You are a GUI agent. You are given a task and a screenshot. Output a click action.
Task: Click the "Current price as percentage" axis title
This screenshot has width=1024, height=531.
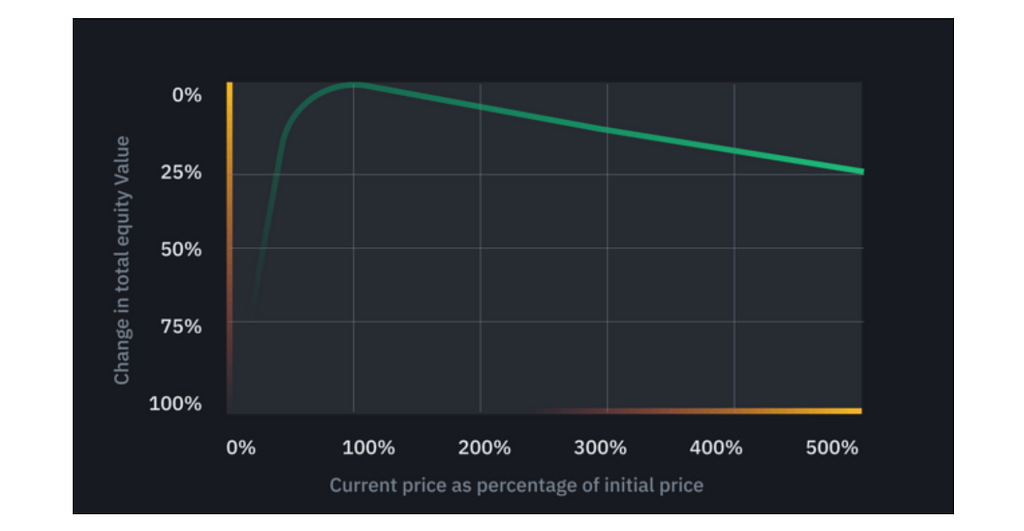[516, 486]
